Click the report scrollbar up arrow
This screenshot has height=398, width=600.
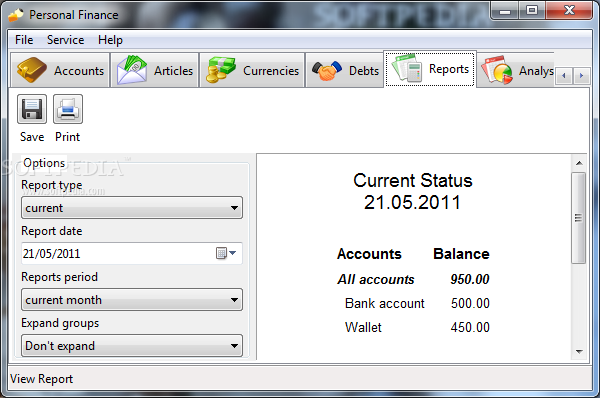coord(579,163)
